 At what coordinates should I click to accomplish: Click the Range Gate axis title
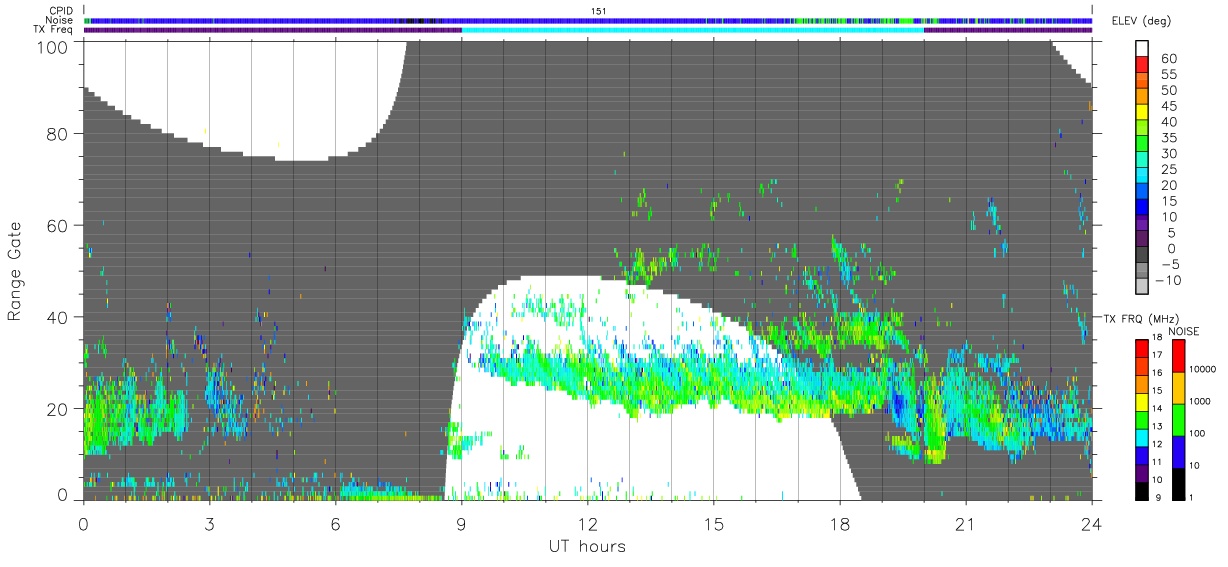(15, 271)
